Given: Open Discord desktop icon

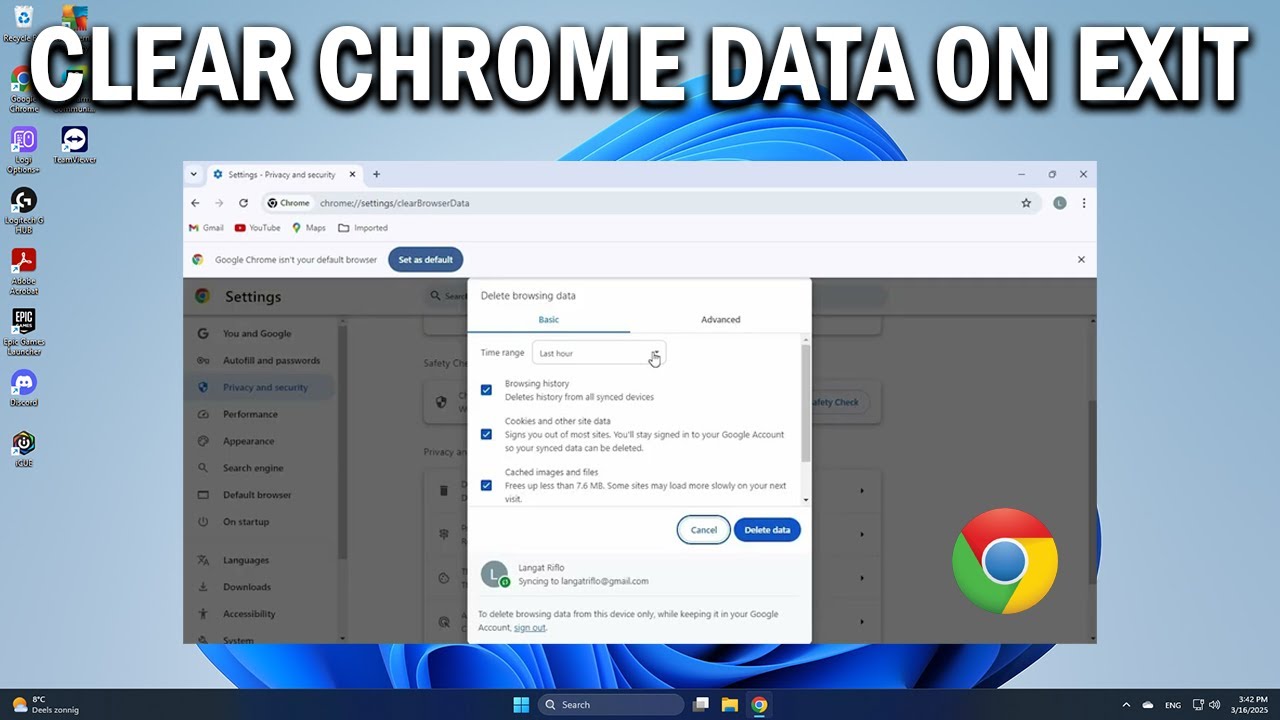Looking at the screenshot, I should coord(23,388).
